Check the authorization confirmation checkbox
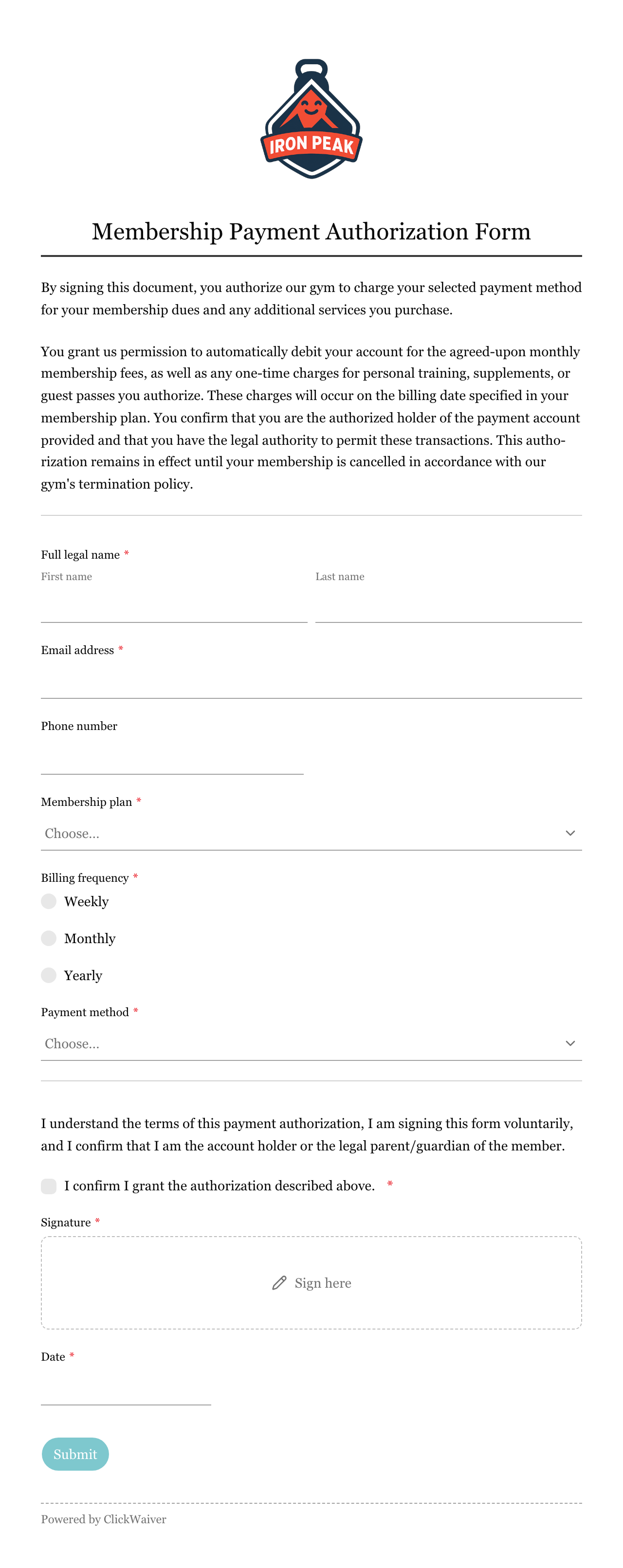Screen dimensions: 623x1568 click(49, 1186)
